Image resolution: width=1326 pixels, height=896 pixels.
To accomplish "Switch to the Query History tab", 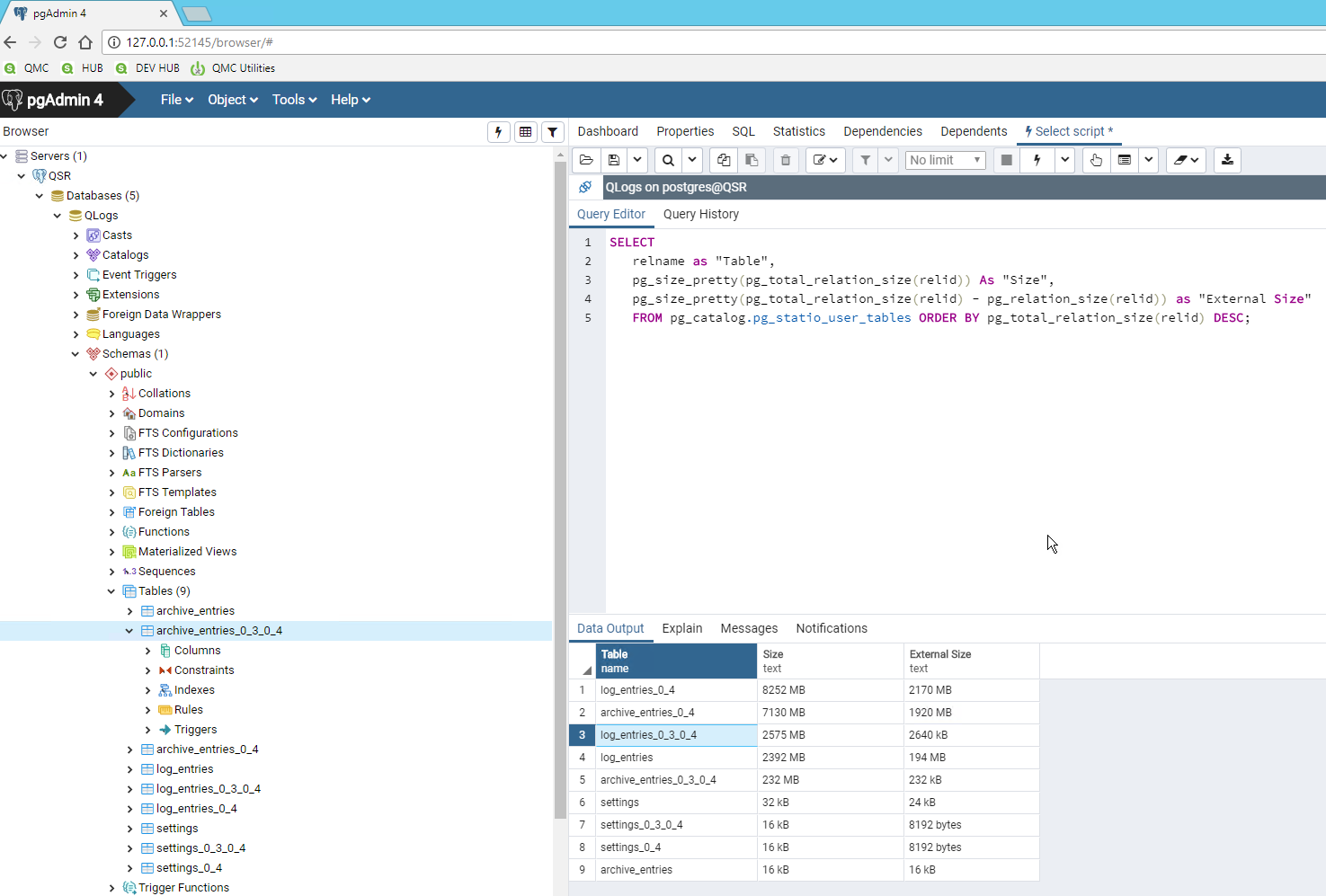I will tap(701, 214).
